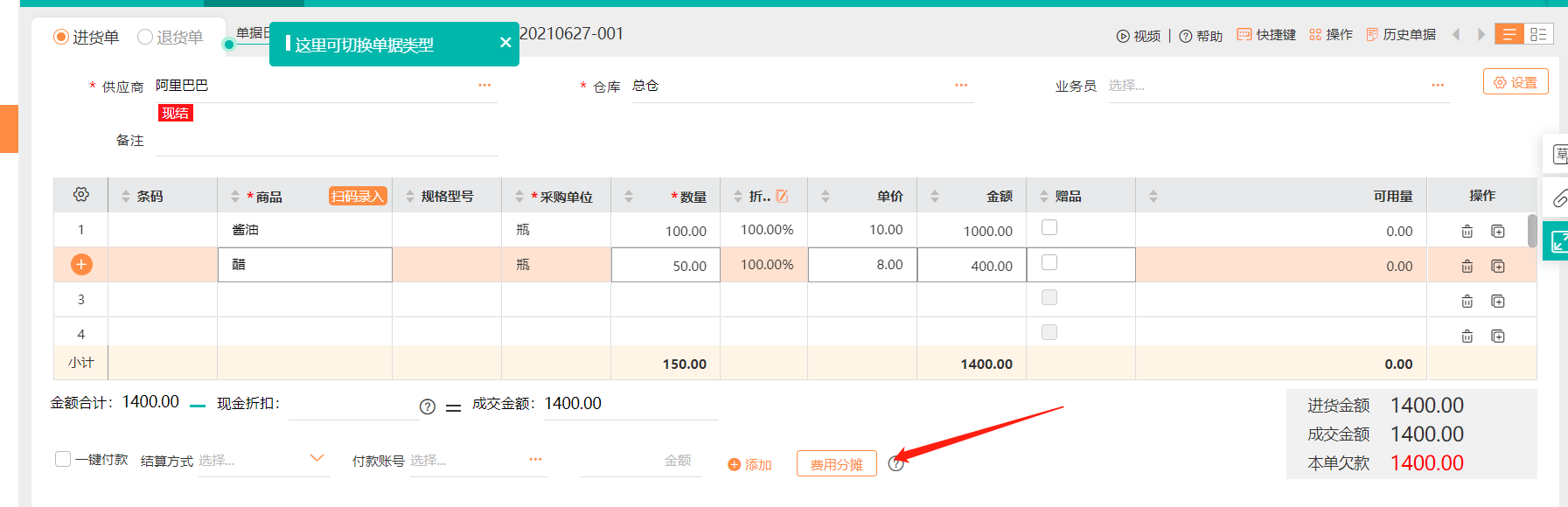Open the 快捷键 menu

point(1266,35)
